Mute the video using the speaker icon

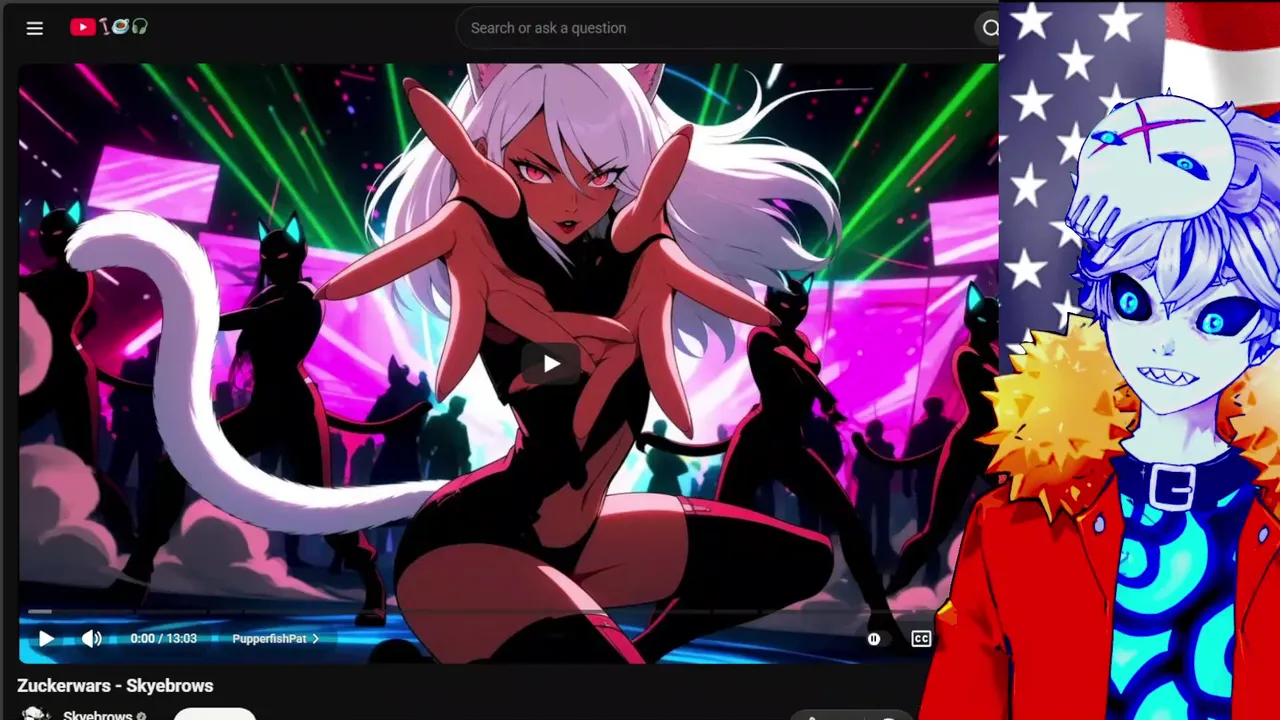pos(91,639)
